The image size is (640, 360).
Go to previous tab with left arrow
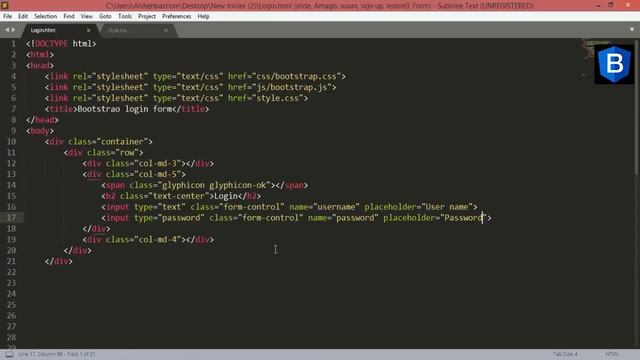[7, 30]
